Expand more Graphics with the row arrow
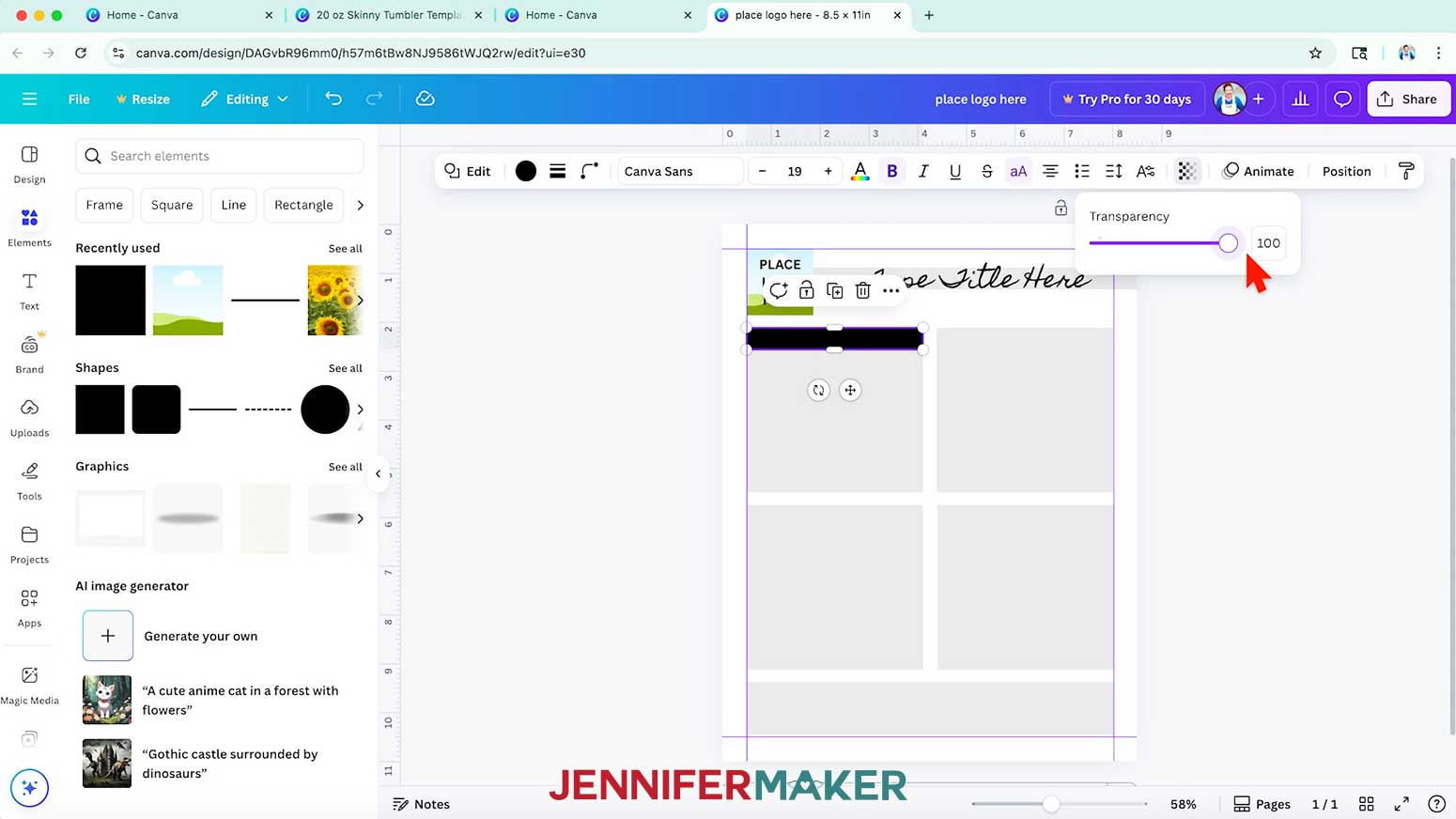Screen dimensions: 1456x819 click(360, 518)
